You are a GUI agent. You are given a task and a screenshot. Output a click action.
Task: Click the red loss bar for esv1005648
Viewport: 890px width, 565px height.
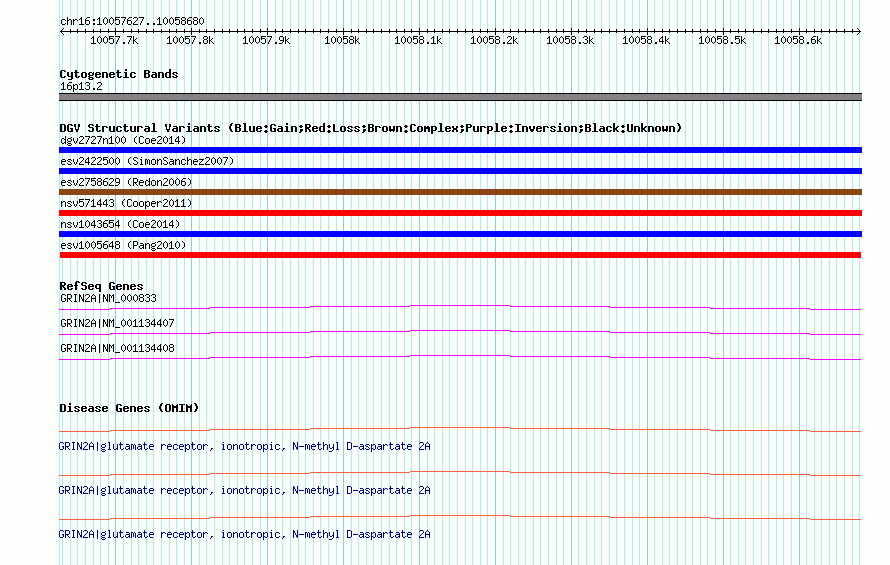click(x=460, y=255)
